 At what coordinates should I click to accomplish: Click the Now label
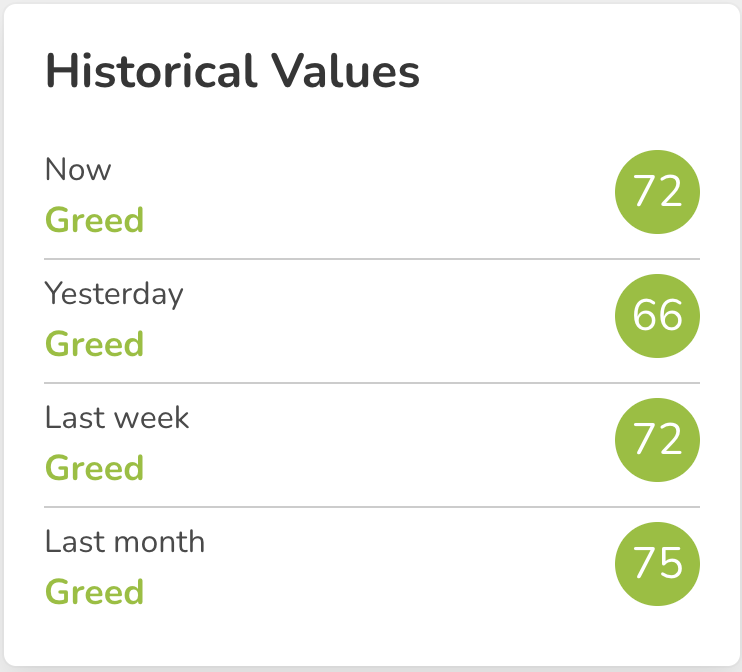(78, 169)
